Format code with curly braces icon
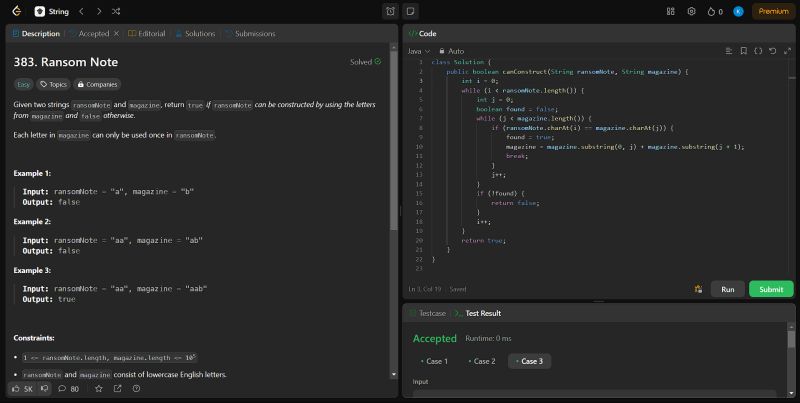Viewport: 800px width, 403px height. 758,50
